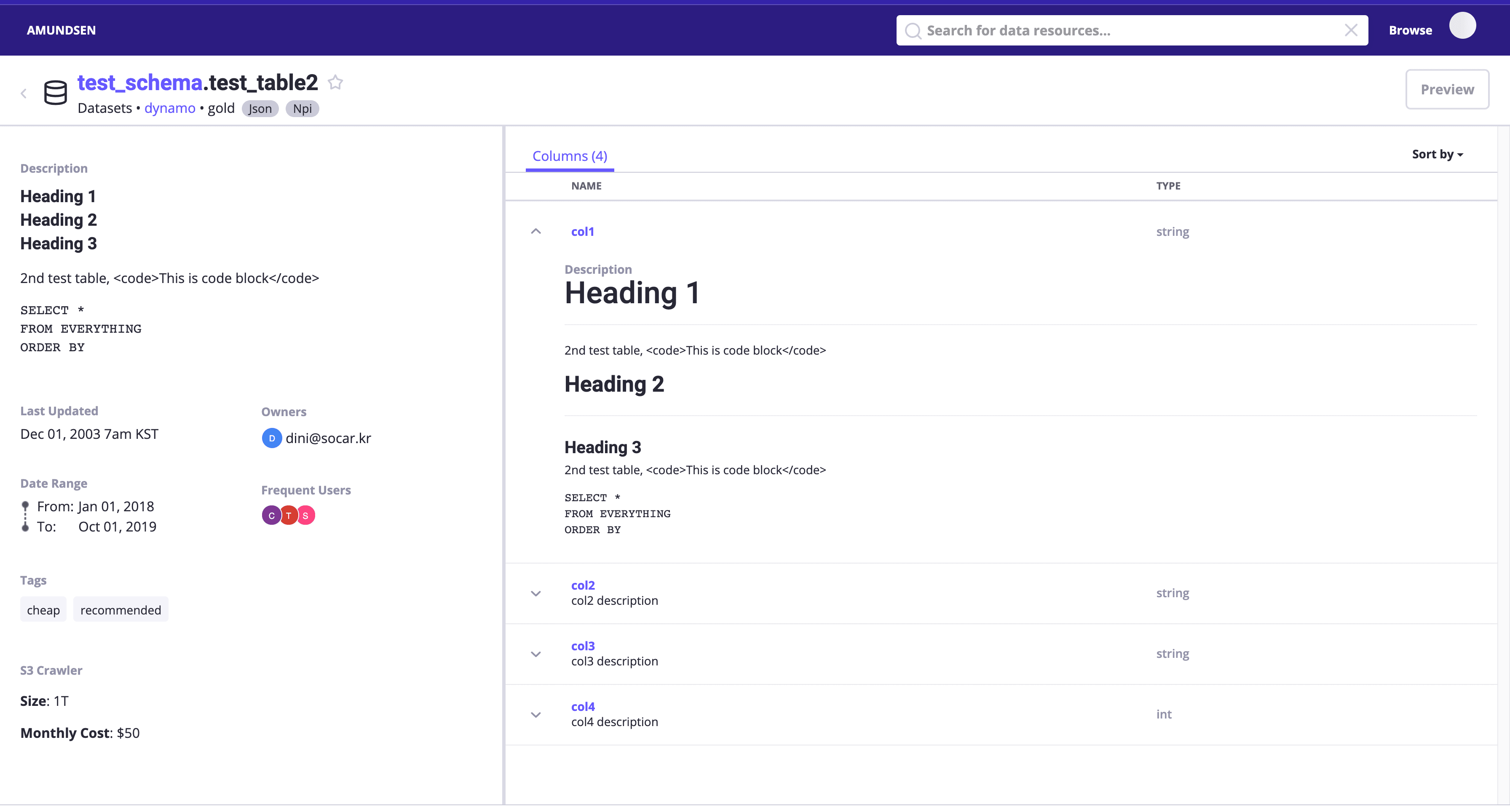Focus the Search for data resources field
The width and height of the screenshot is (1510, 812).
pyautogui.click(x=1131, y=30)
